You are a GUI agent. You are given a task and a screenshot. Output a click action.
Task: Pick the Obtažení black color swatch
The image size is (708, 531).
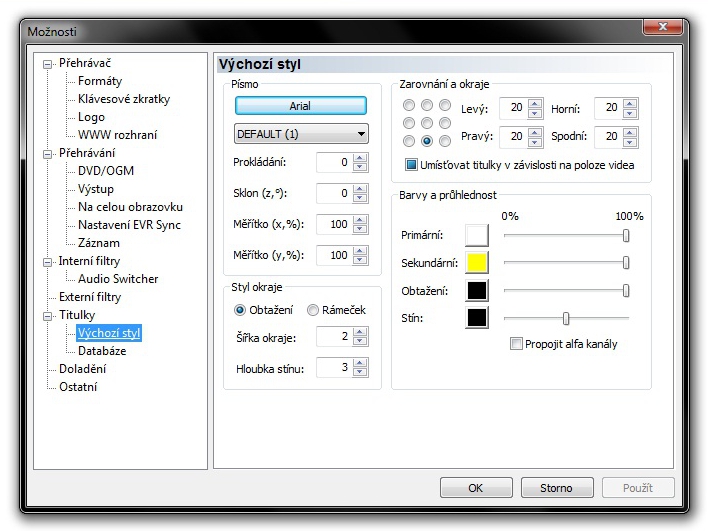(x=477, y=290)
